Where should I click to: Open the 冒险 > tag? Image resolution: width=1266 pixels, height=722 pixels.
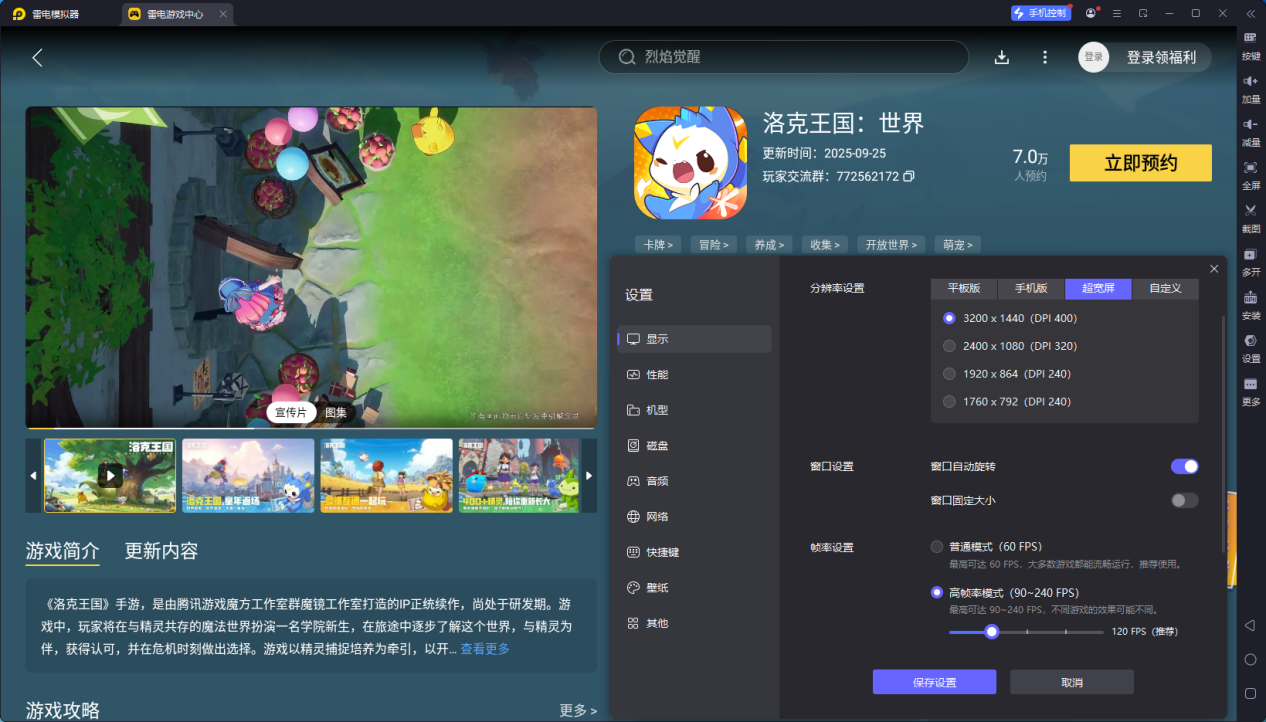(x=714, y=244)
